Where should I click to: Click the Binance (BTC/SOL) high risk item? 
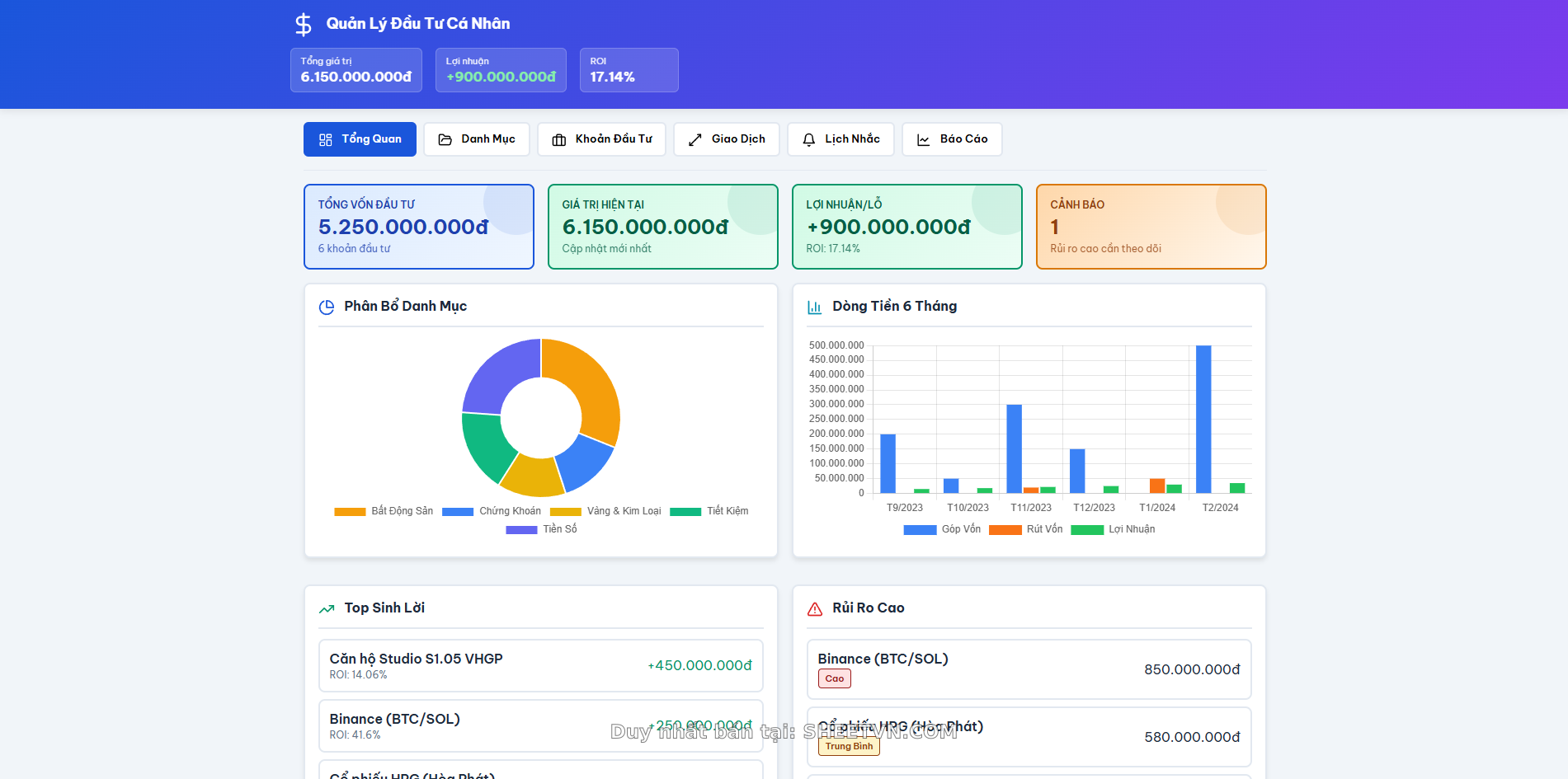point(1029,669)
